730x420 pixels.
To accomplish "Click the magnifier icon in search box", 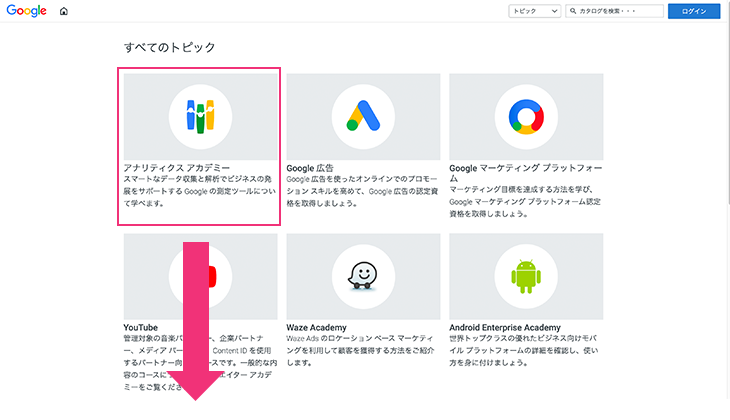I will click(573, 11).
